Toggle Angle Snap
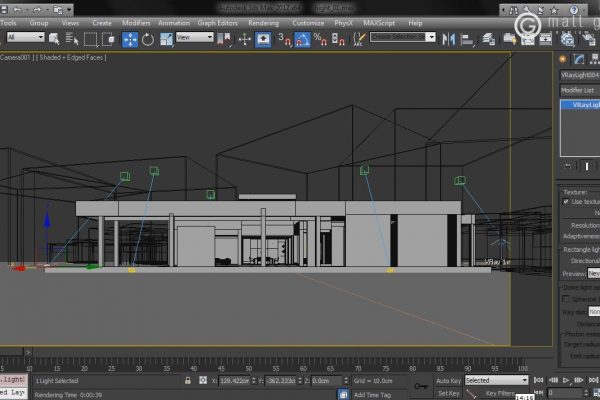600x400 pixels. tap(302, 39)
